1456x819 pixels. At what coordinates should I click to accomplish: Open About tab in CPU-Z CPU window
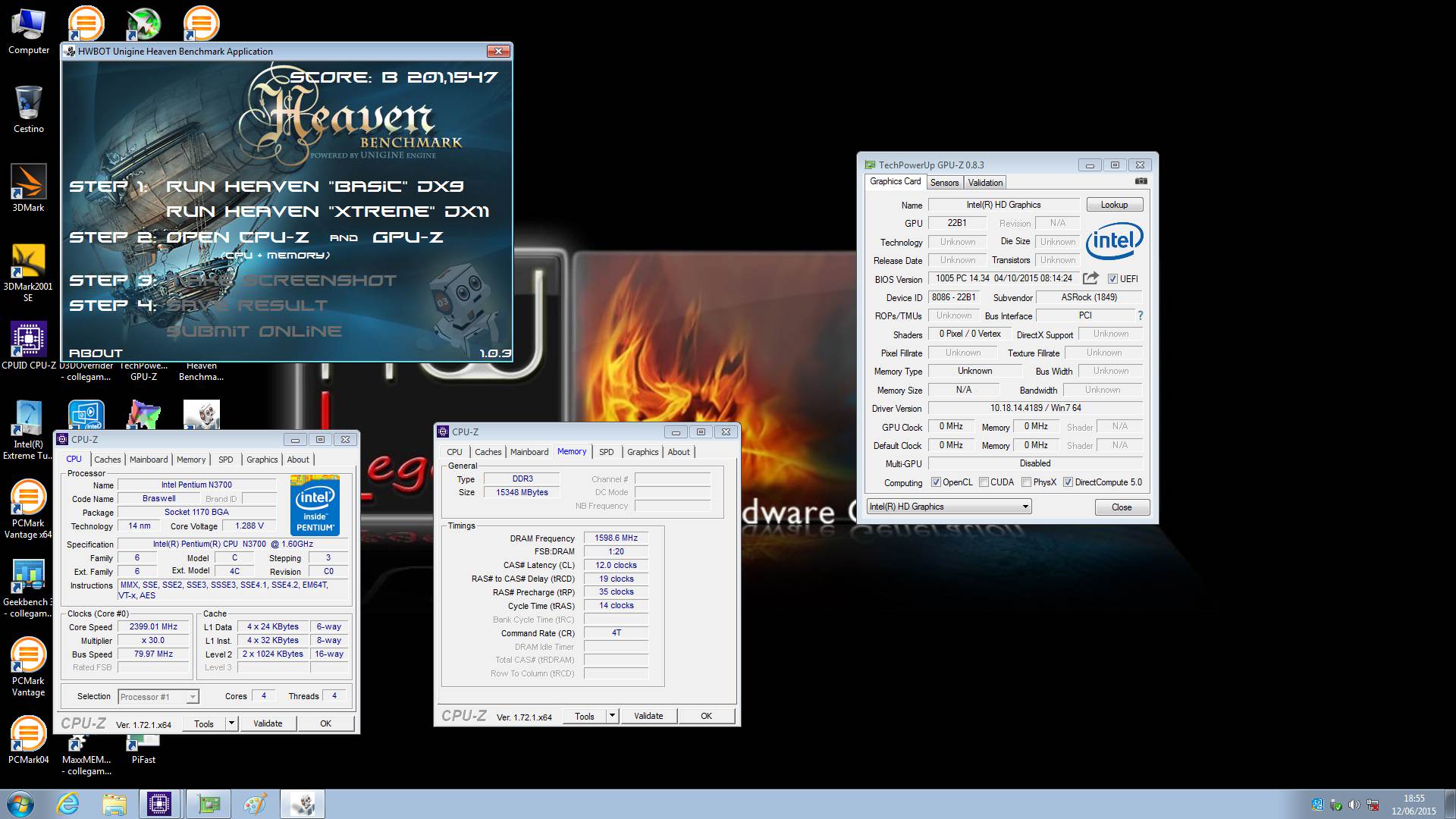[298, 460]
